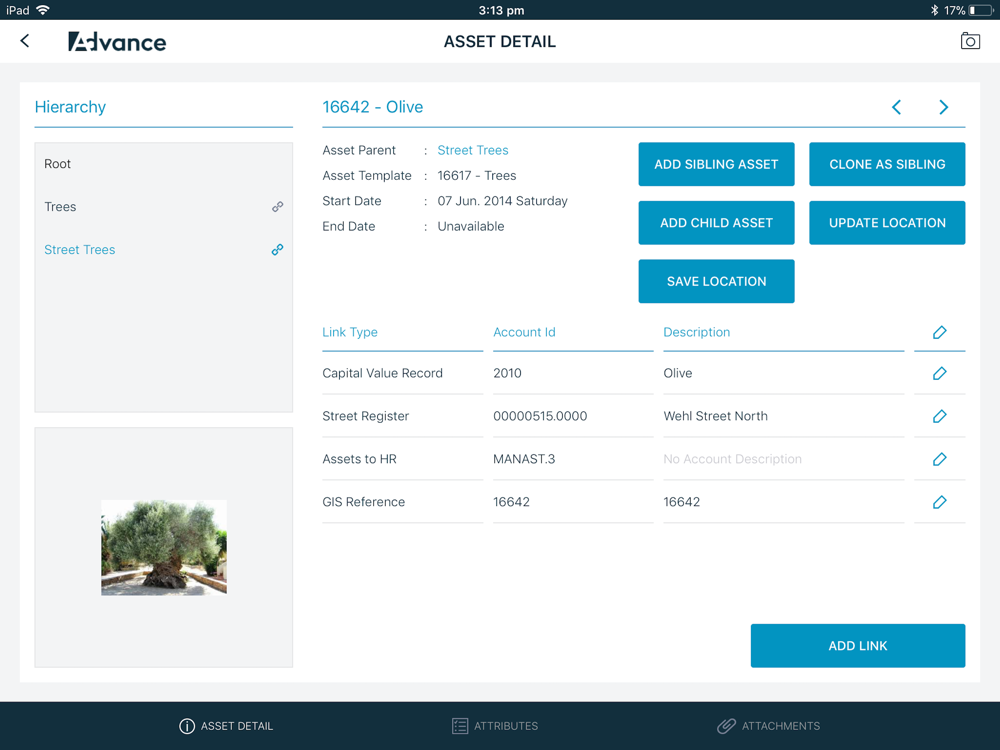The width and height of the screenshot is (1000, 750).
Task: Click Clone As Sibling button
Action: point(887,165)
